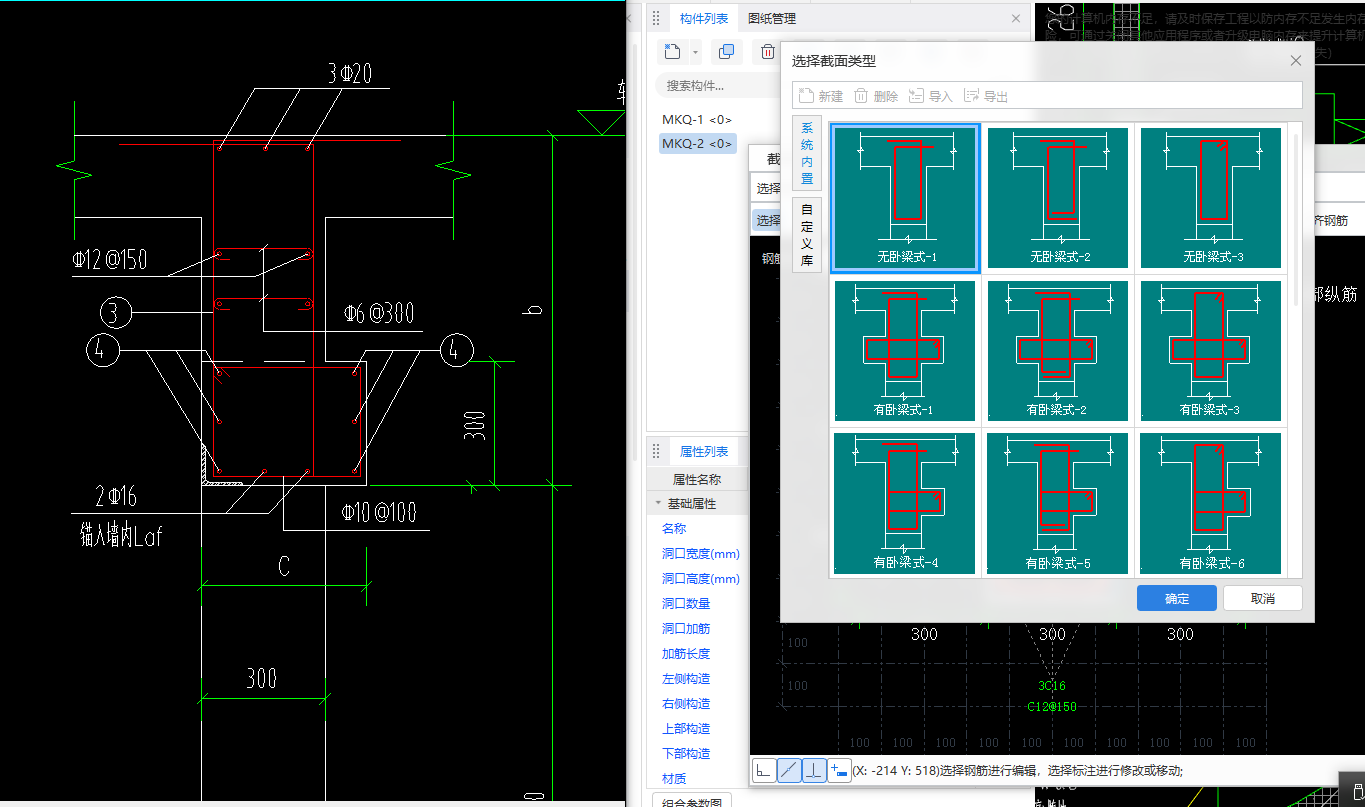
Task: Toggle the diagonal line snap icon
Action: click(x=789, y=771)
